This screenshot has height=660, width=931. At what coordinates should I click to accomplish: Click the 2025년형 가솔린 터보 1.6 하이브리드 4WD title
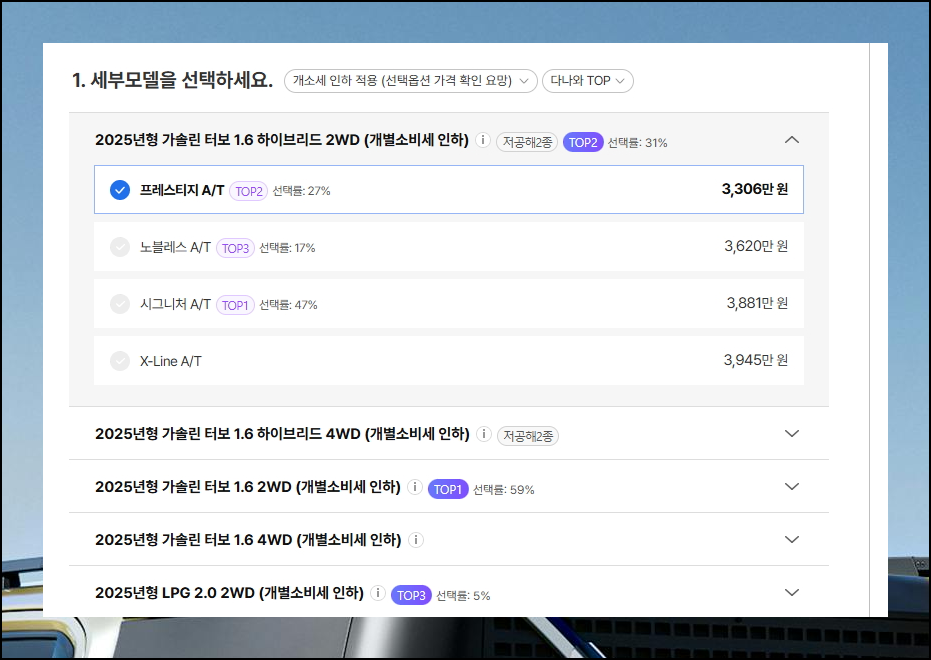point(283,434)
